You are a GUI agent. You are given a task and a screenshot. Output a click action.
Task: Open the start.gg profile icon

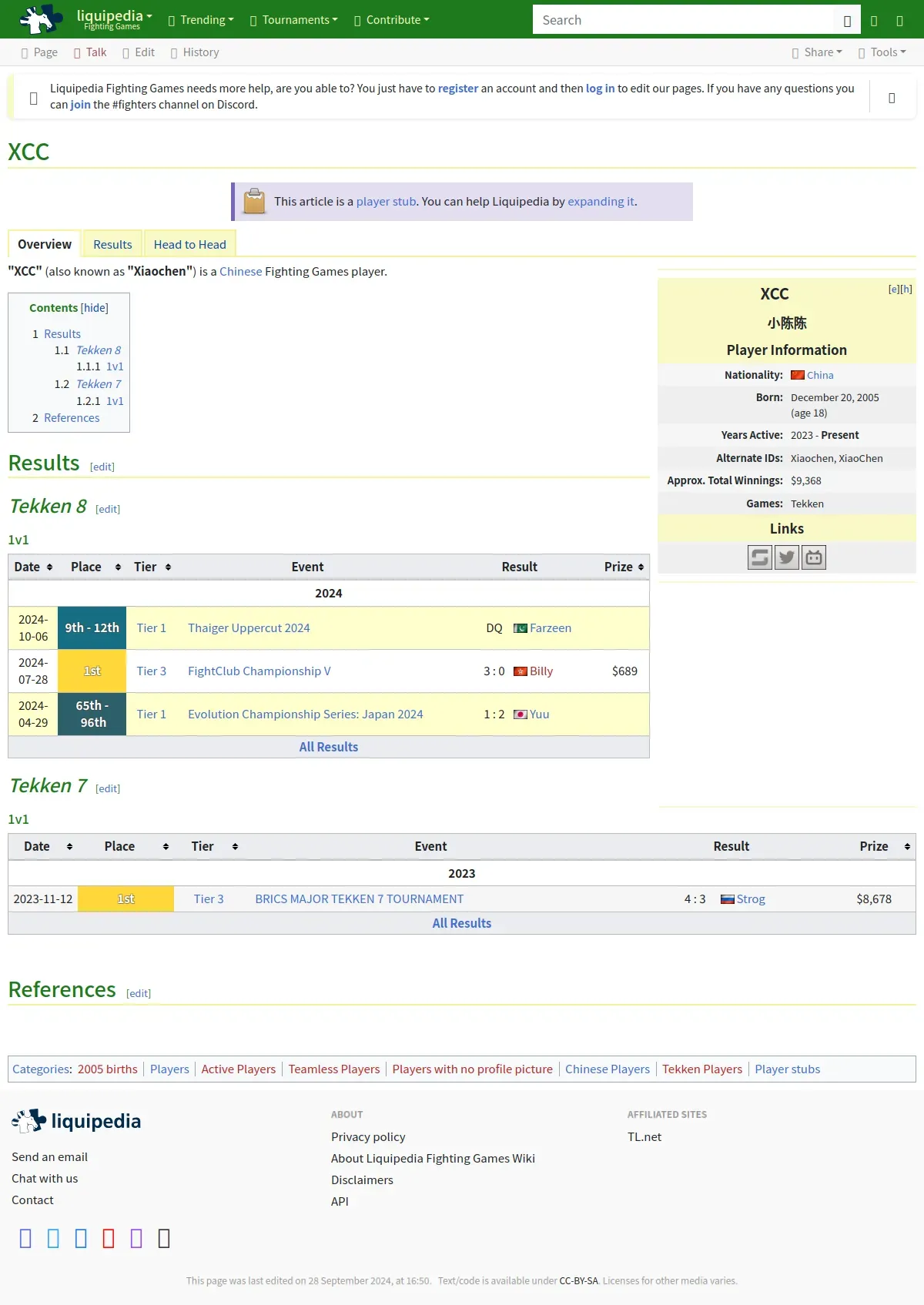click(x=760, y=557)
